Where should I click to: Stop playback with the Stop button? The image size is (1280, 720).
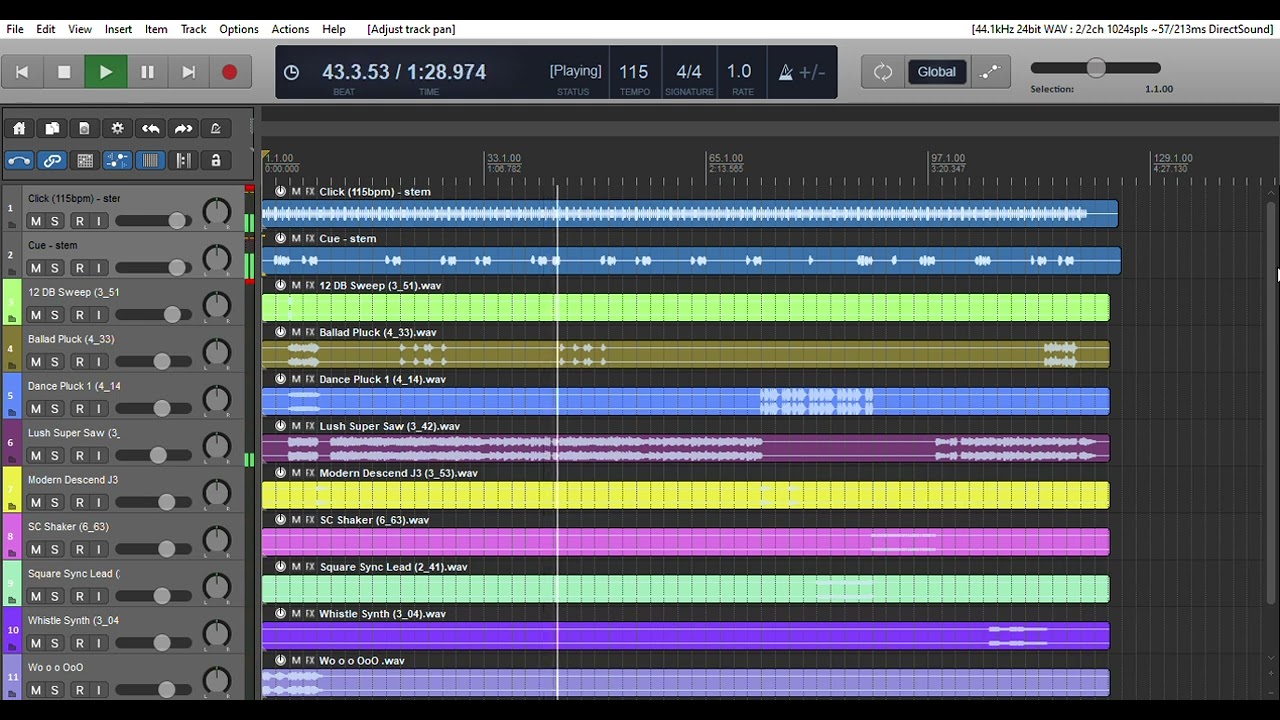click(64, 72)
